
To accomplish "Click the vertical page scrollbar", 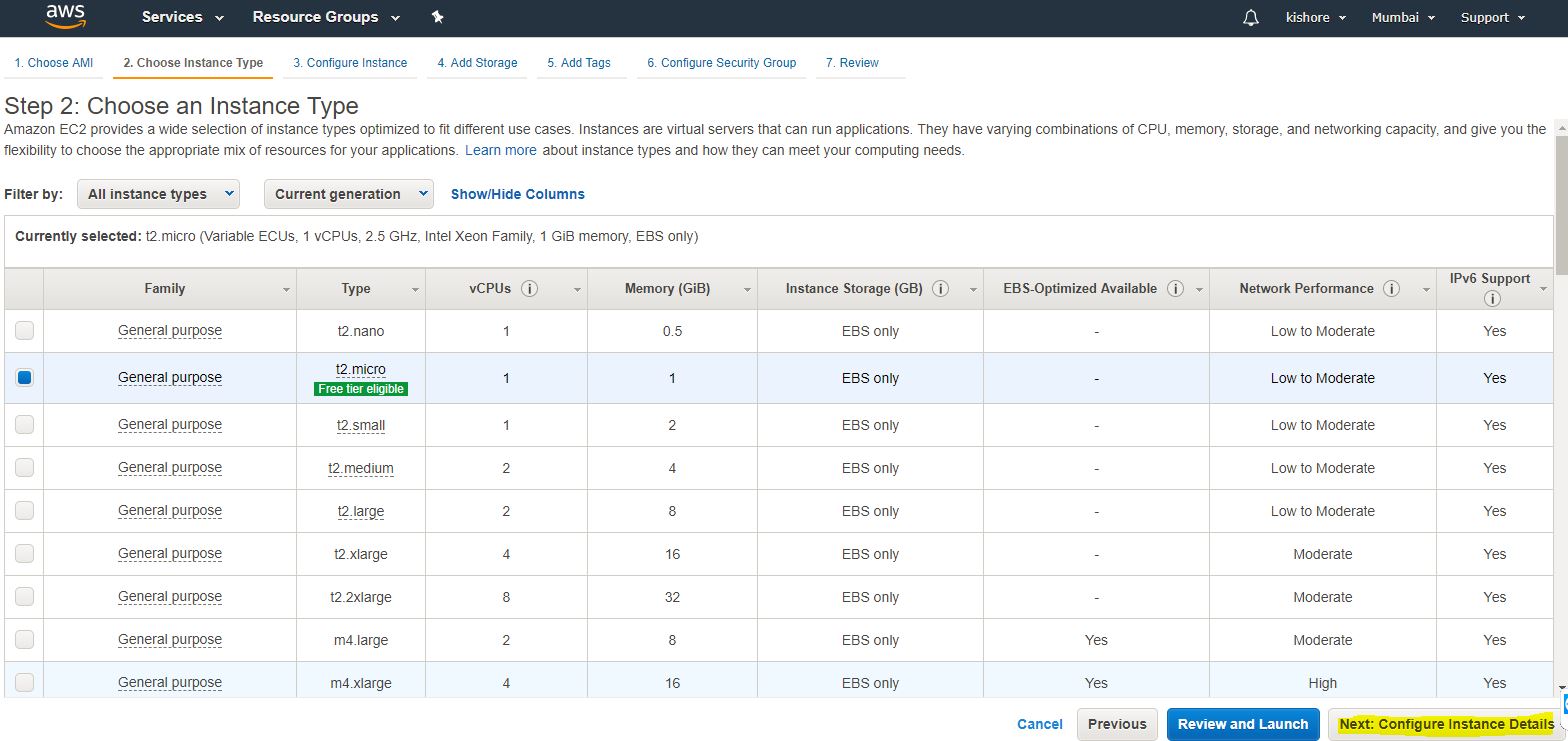I will click(x=1560, y=400).
